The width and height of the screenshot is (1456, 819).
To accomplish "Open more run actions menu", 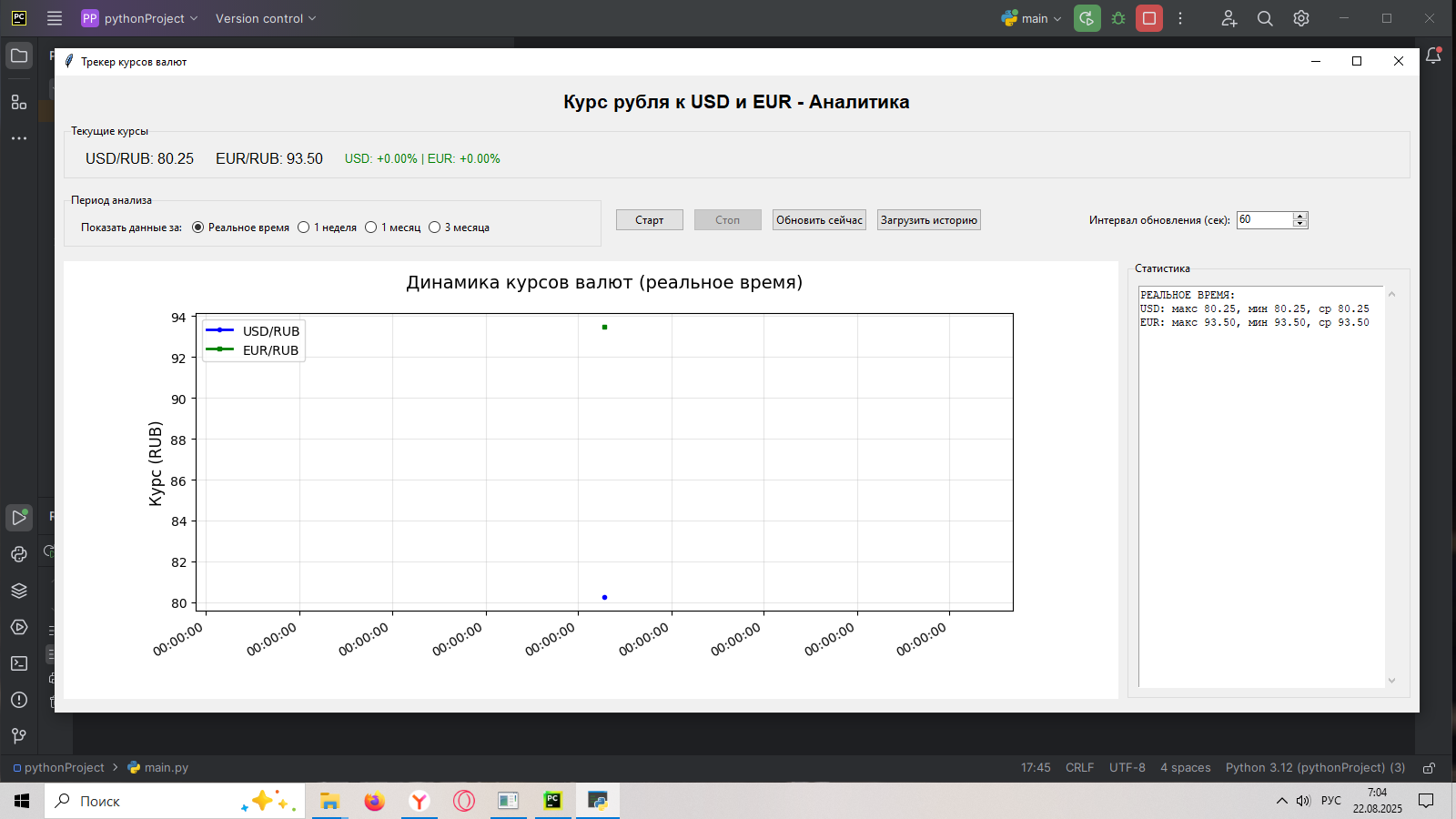I will click(x=1180, y=18).
